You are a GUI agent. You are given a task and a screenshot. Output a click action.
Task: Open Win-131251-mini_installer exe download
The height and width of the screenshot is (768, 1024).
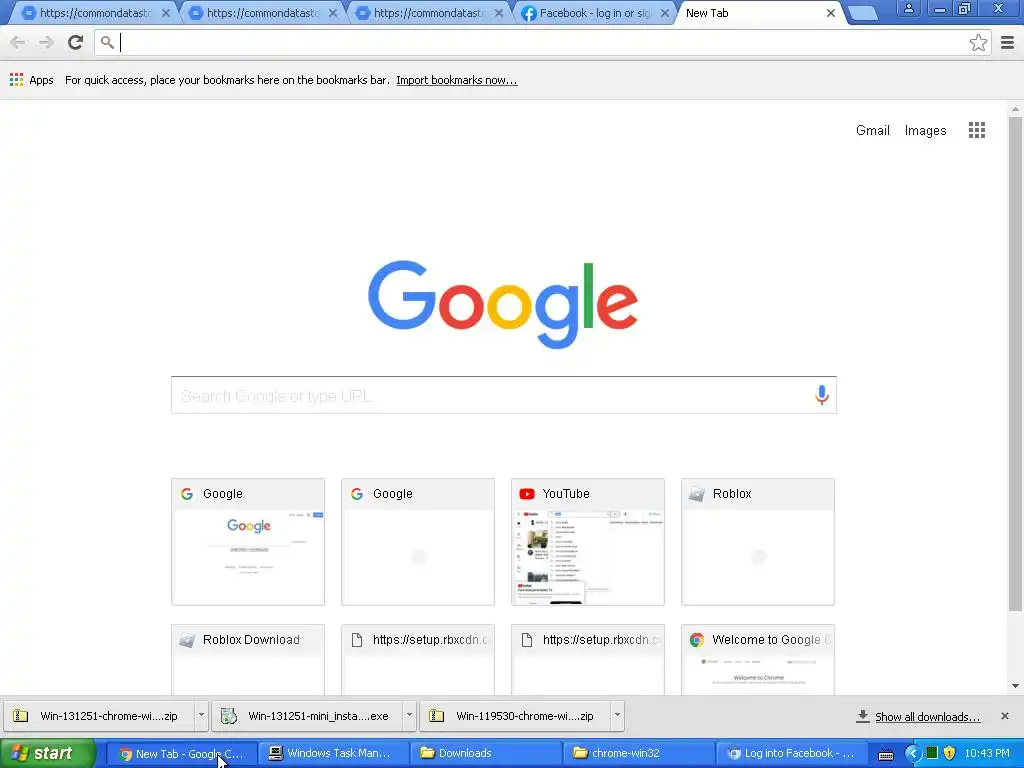308,716
